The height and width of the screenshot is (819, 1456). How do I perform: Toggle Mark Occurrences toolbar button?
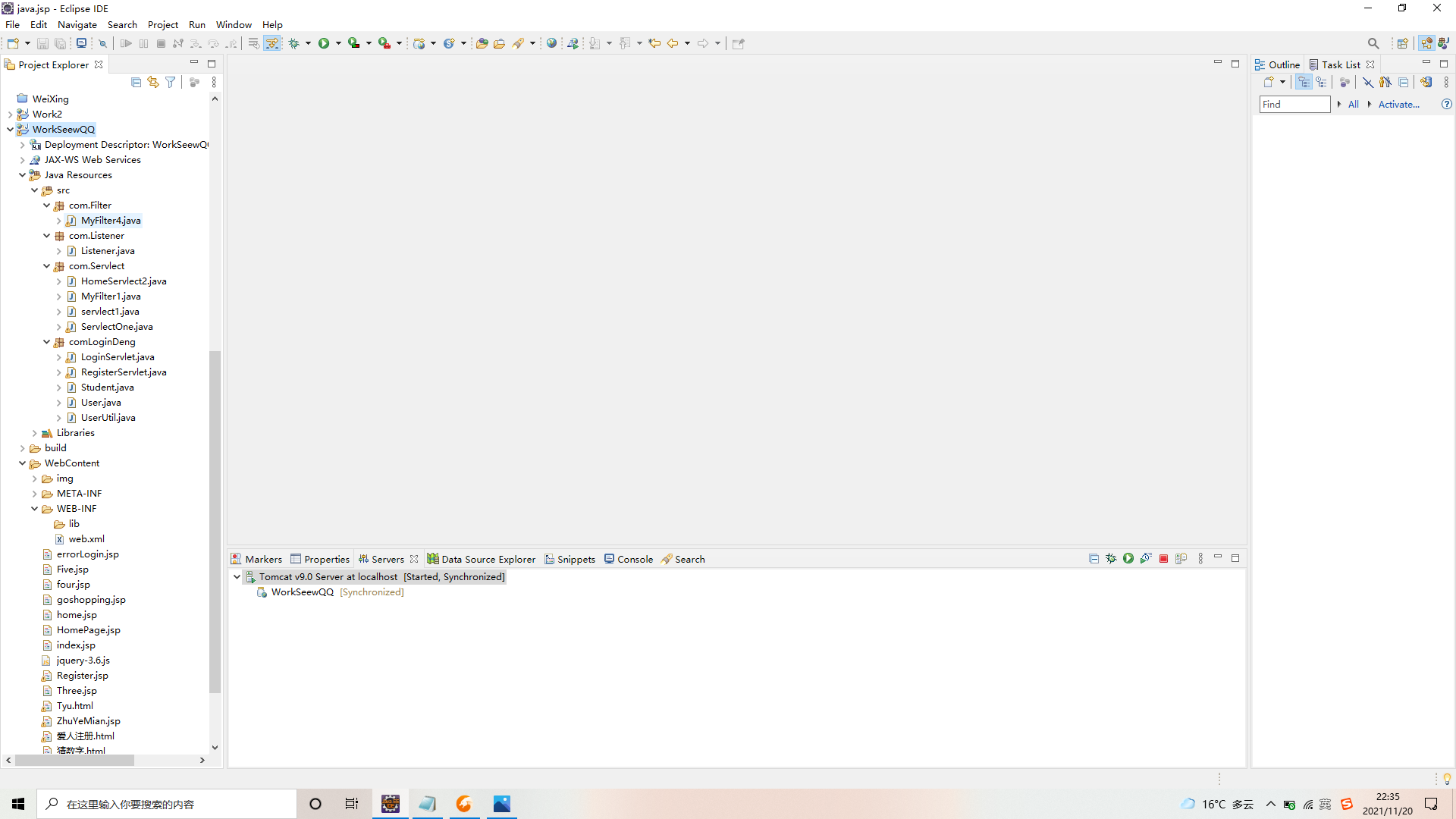point(272,43)
